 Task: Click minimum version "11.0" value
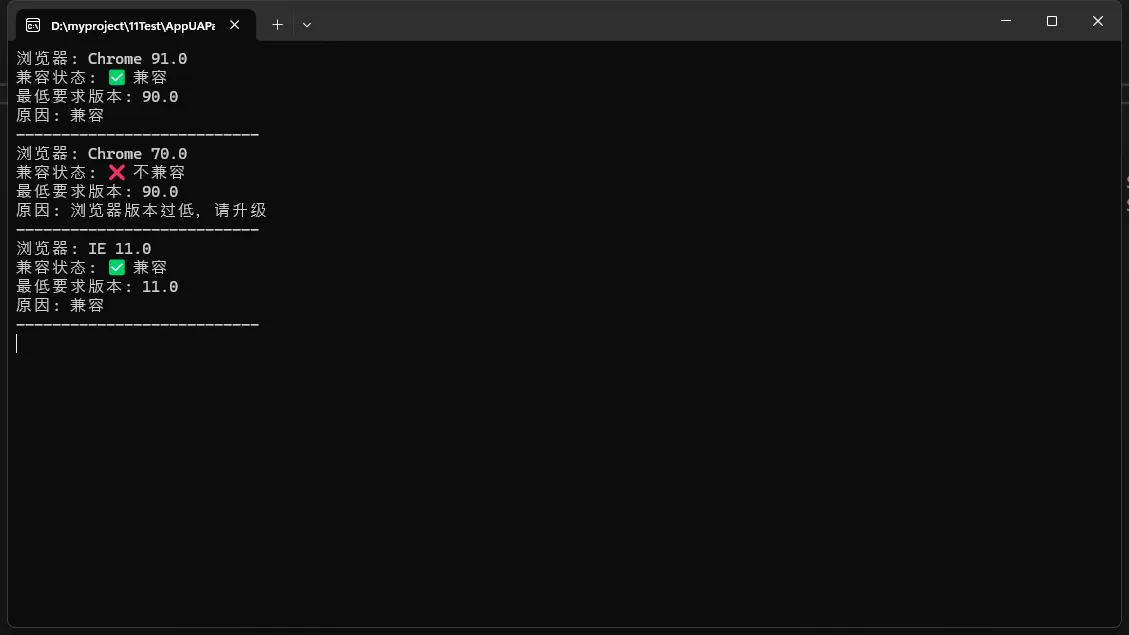pyautogui.click(x=160, y=287)
